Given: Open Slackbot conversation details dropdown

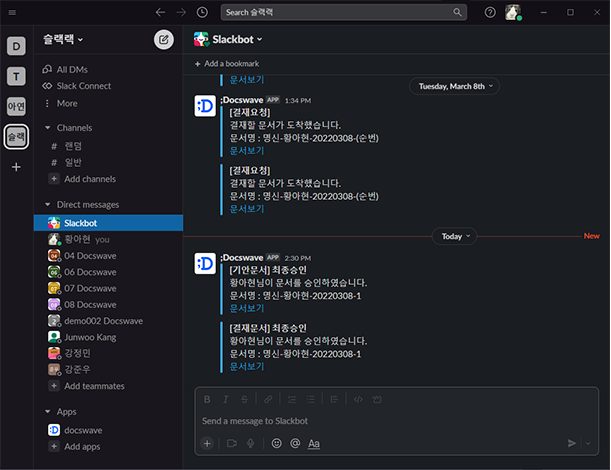Looking at the screenshot, I should coord(237,39).
